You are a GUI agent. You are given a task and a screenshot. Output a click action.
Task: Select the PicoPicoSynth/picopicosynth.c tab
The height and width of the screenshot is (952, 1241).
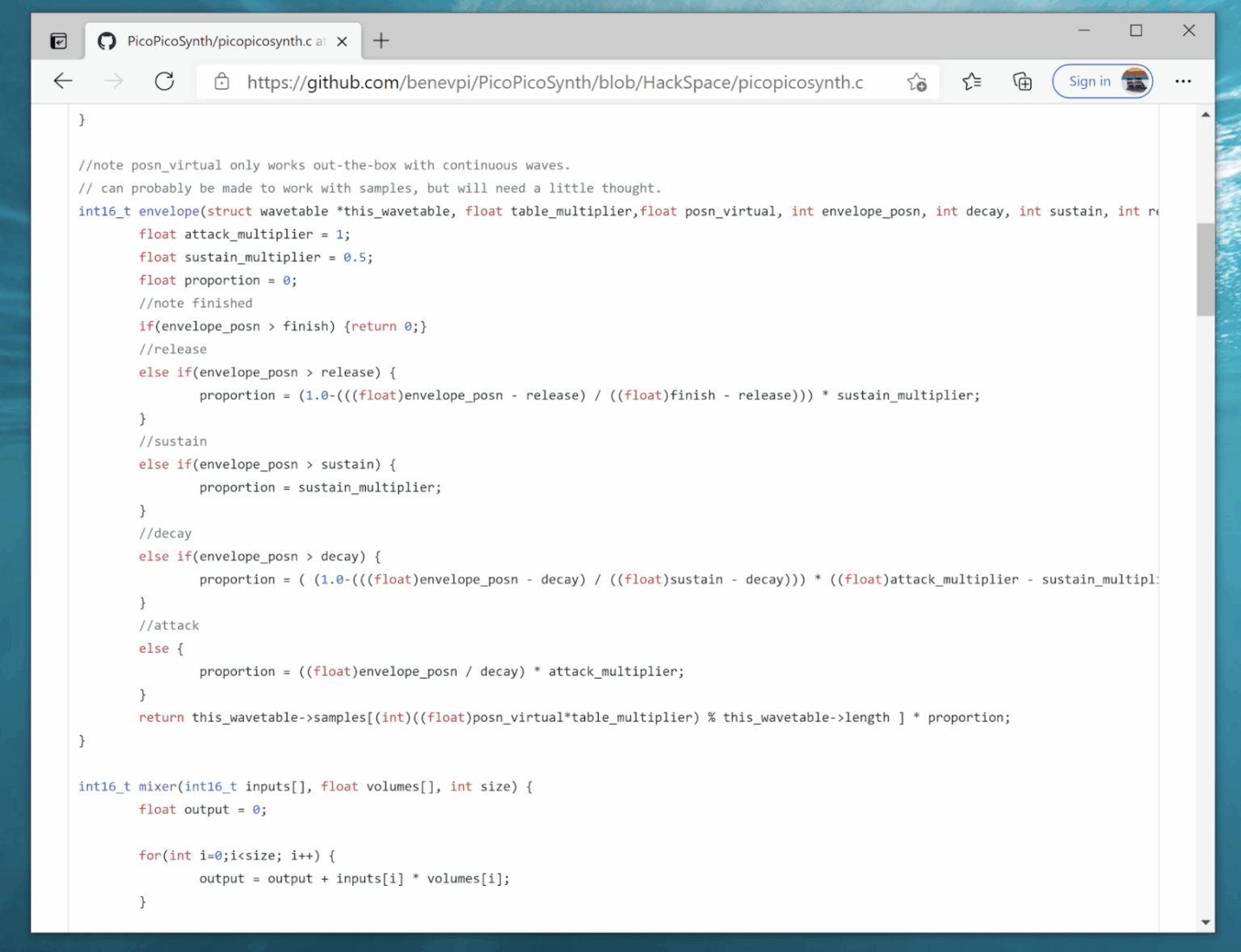click(218, 41)
